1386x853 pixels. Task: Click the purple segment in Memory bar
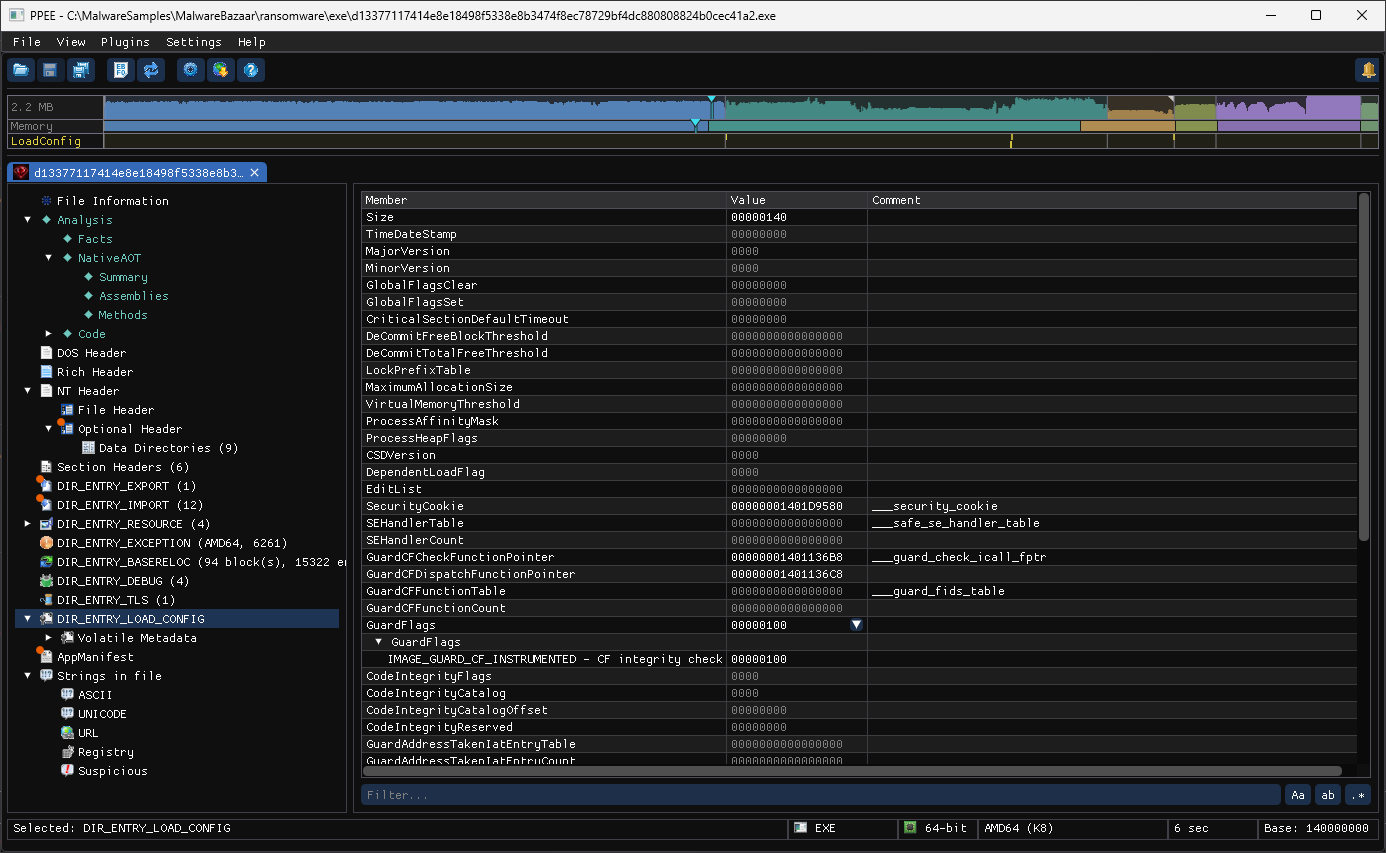(1288, 126)
